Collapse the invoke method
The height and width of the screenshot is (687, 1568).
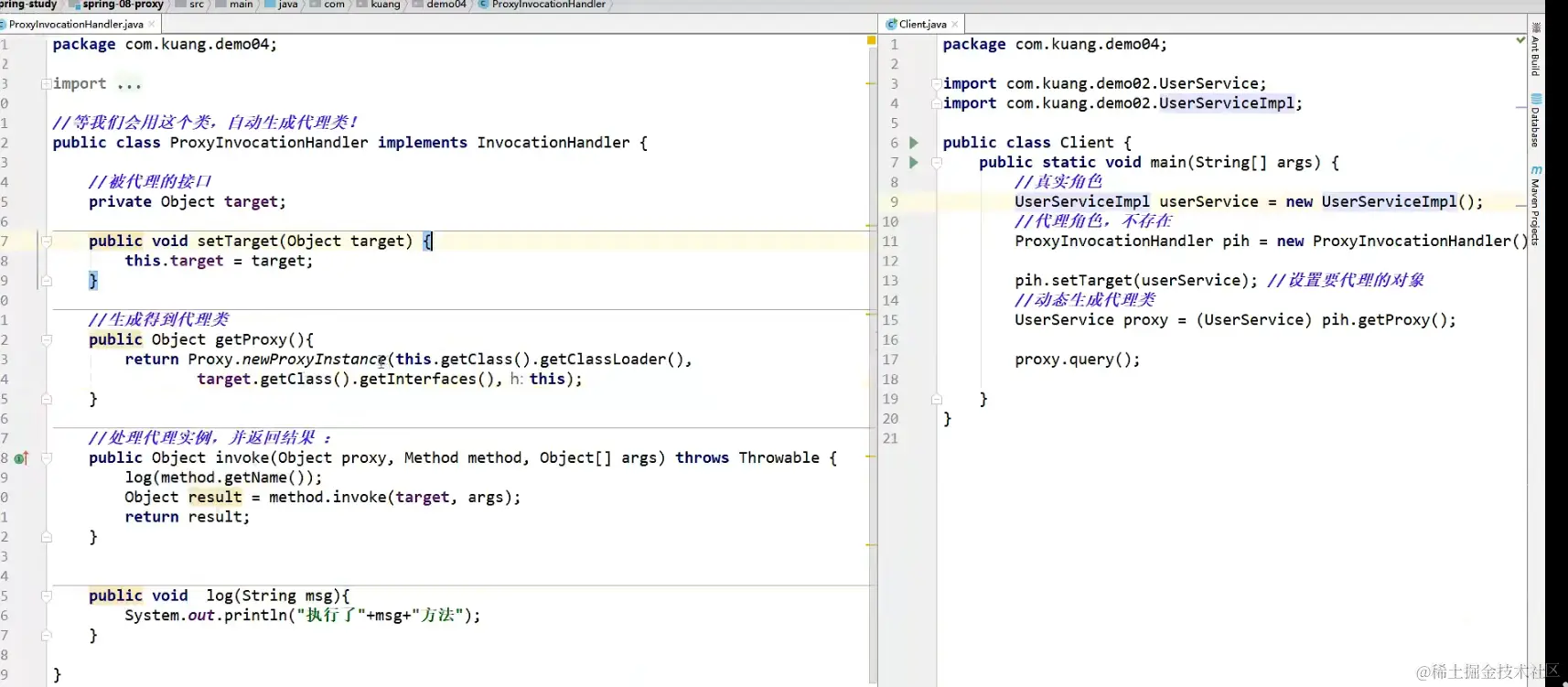[x=46, y=458]
